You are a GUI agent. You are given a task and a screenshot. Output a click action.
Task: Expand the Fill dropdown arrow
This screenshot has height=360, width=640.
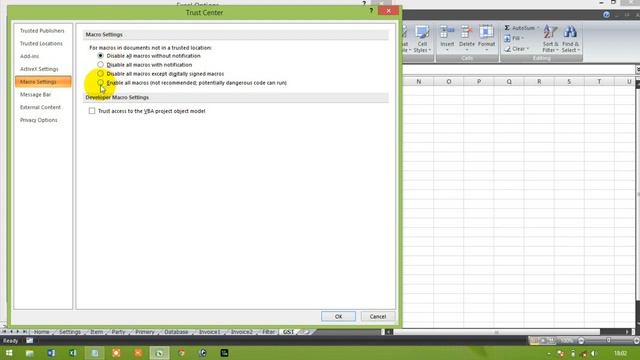coord(522,38)
